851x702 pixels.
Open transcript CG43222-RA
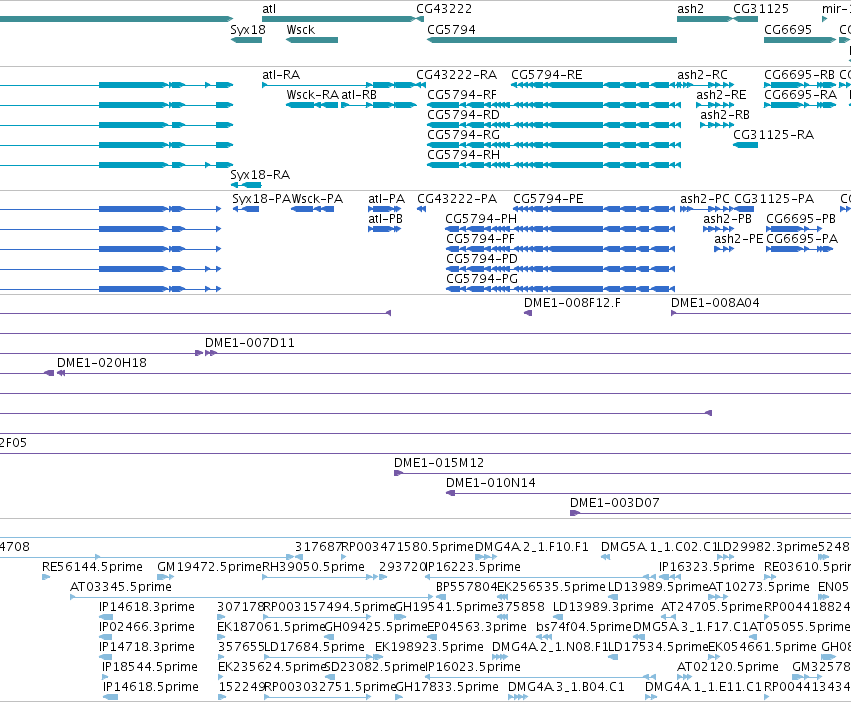(x=456, y=75)
